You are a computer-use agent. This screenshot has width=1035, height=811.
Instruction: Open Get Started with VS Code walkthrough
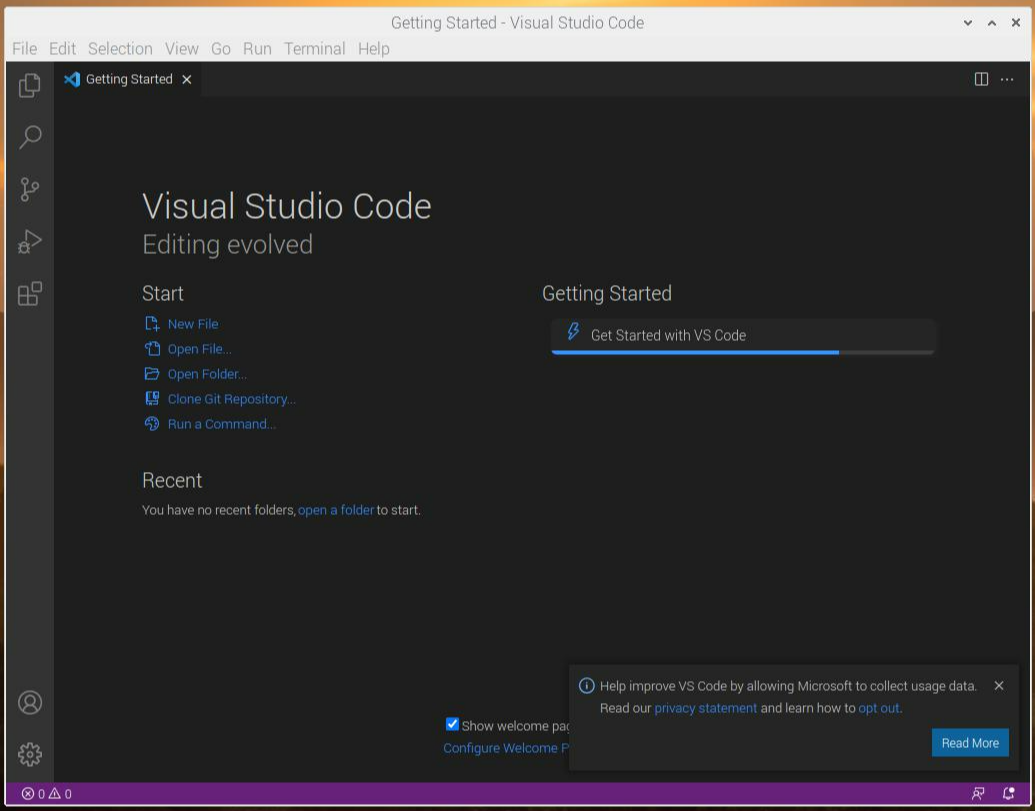click(743, 337)
